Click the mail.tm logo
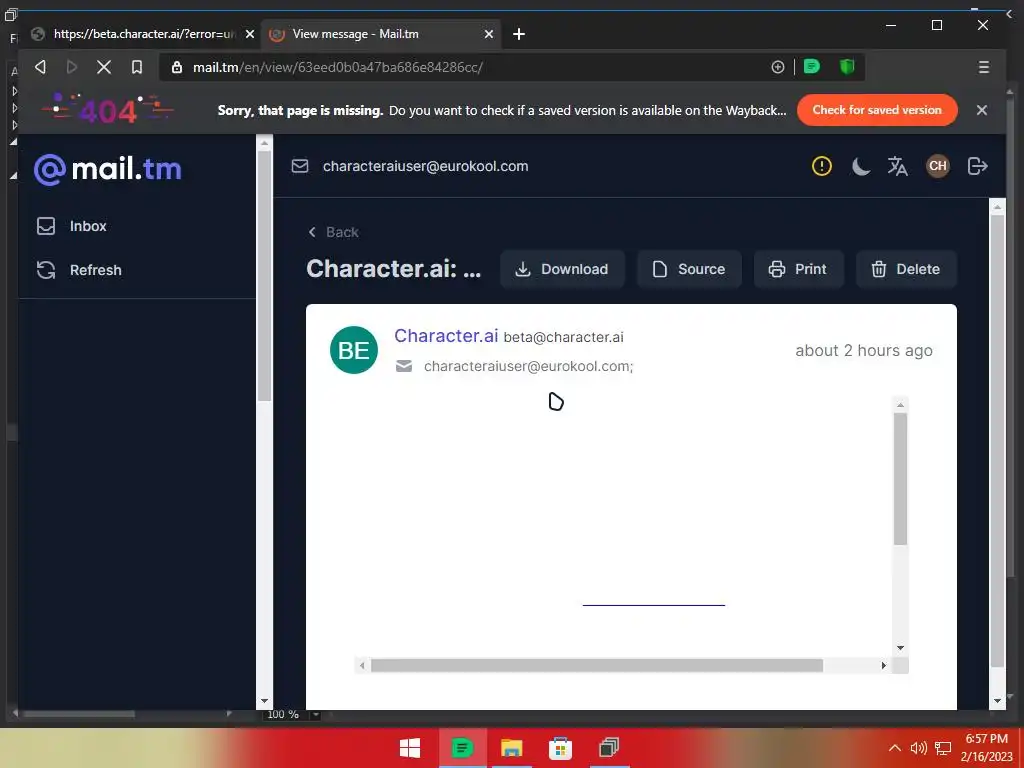This screenshot has height=768, width=1024. tap(108, 169)
